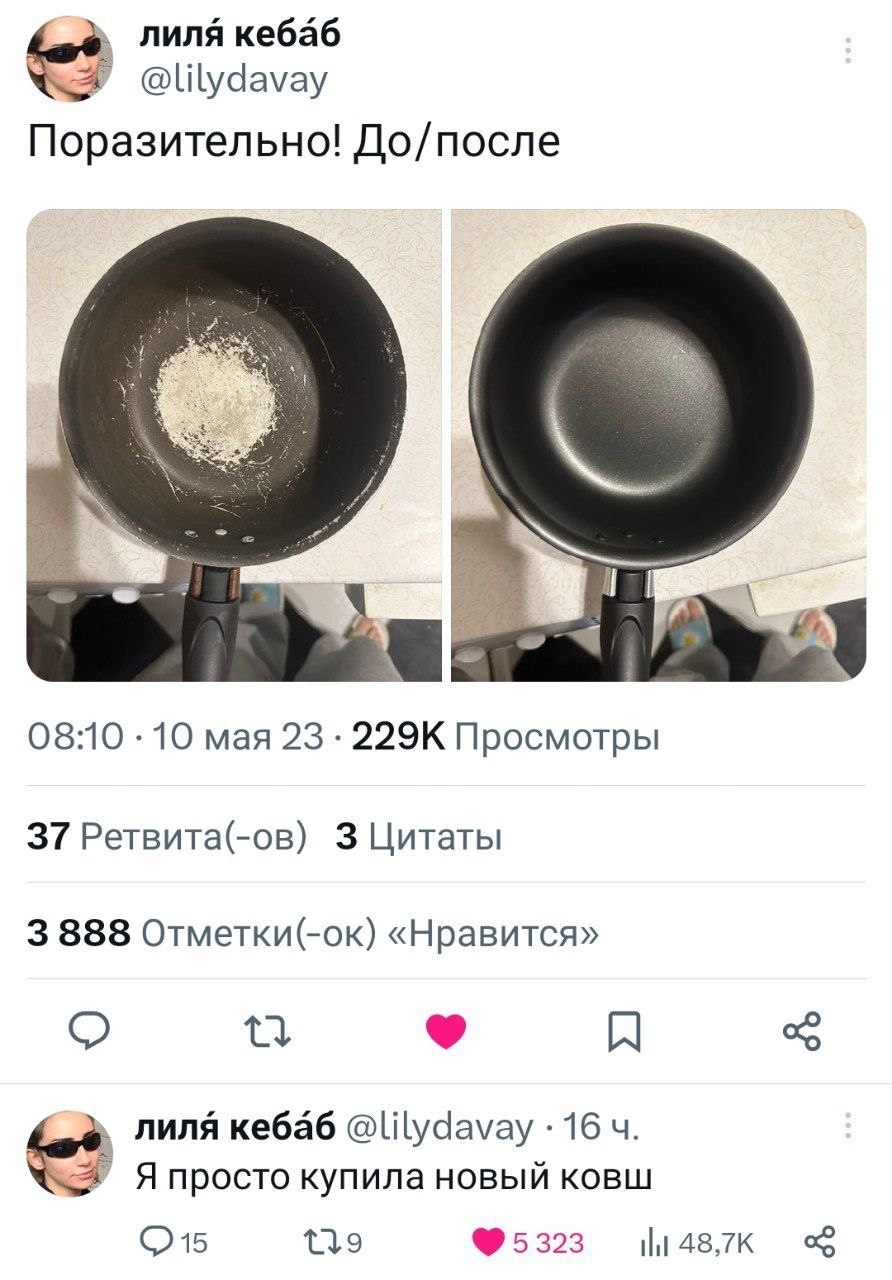This screenshot has height=1280, width=892.
Task: Retweet the reply with 9 retweets
Action: point(328,1243)
